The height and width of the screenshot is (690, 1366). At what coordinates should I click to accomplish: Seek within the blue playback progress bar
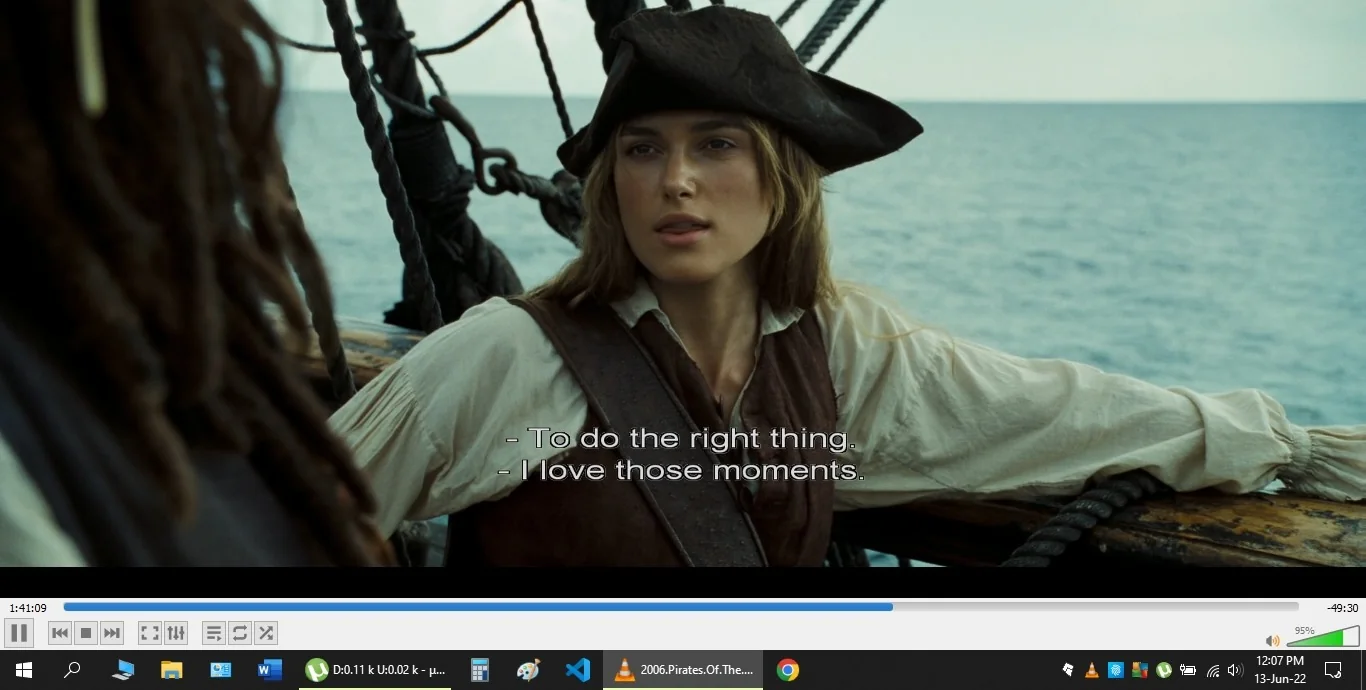[681, 607]
